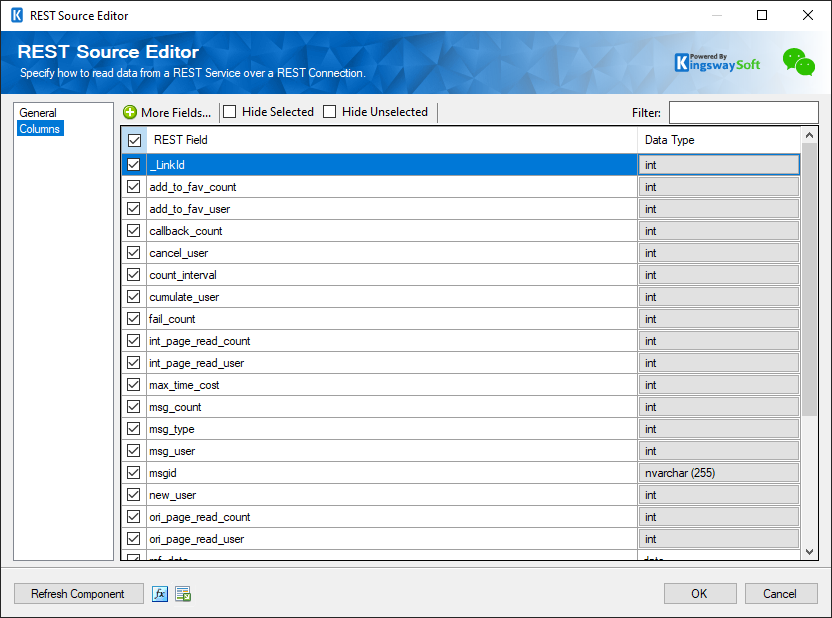Screen dimensions: 832x618
Task: Open the fx expression editor icon
Action: tap(160, 594)
